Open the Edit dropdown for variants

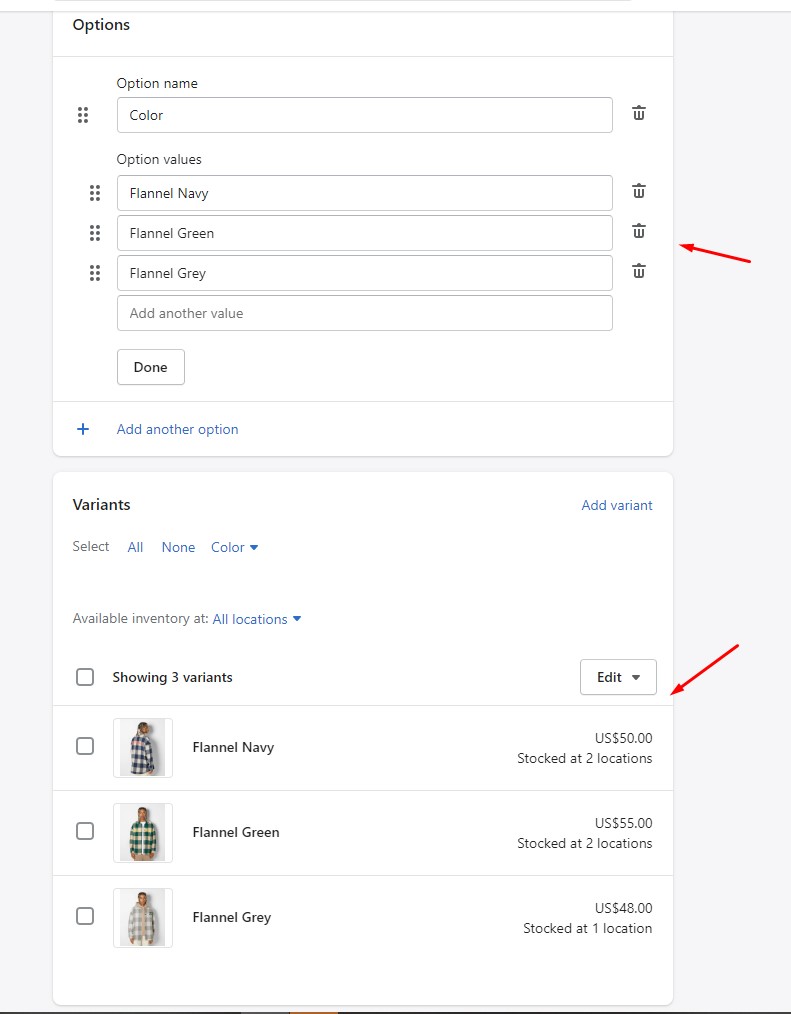tap(618, 677)
